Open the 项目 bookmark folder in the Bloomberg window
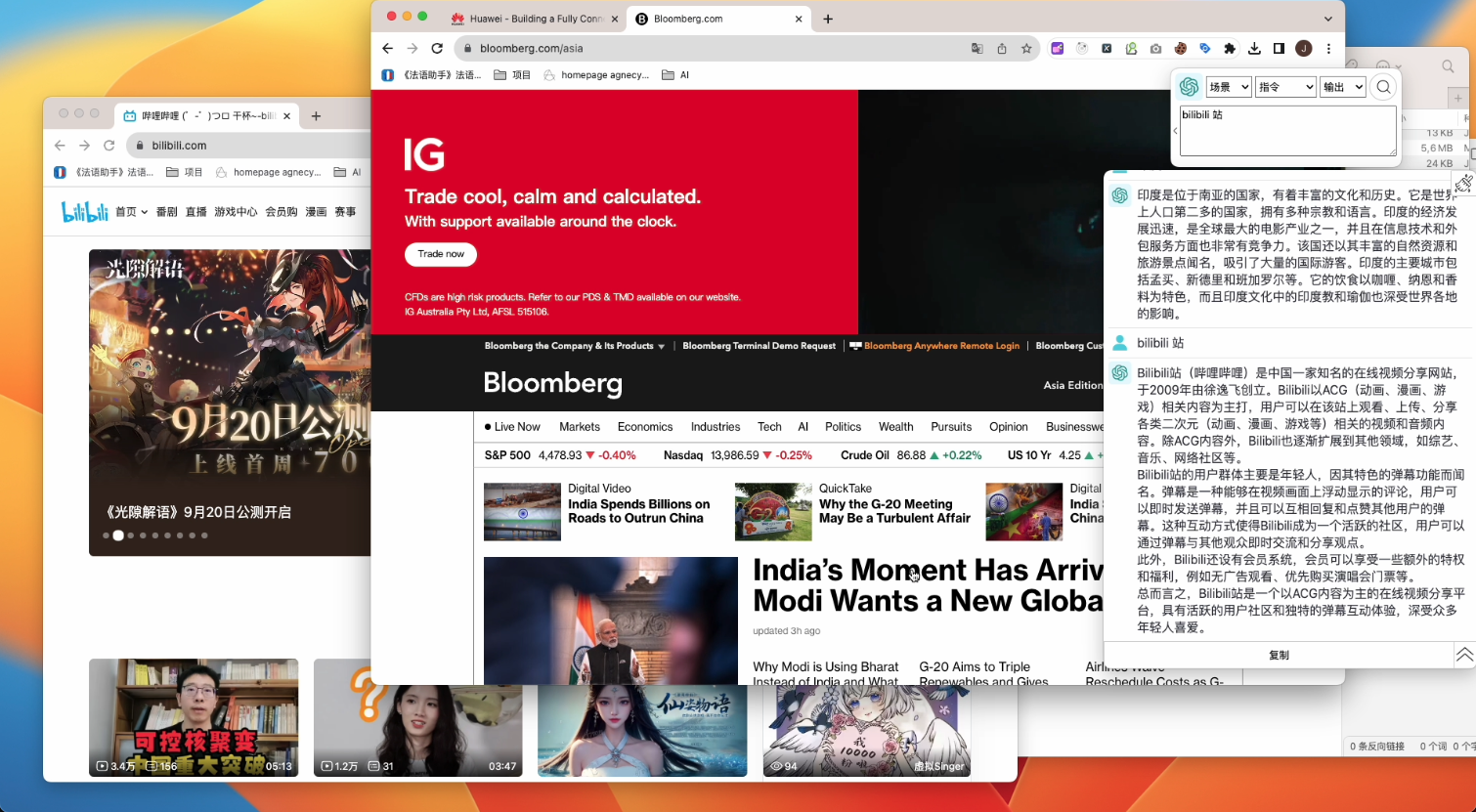1476x812 pixels. coord(512,75)
